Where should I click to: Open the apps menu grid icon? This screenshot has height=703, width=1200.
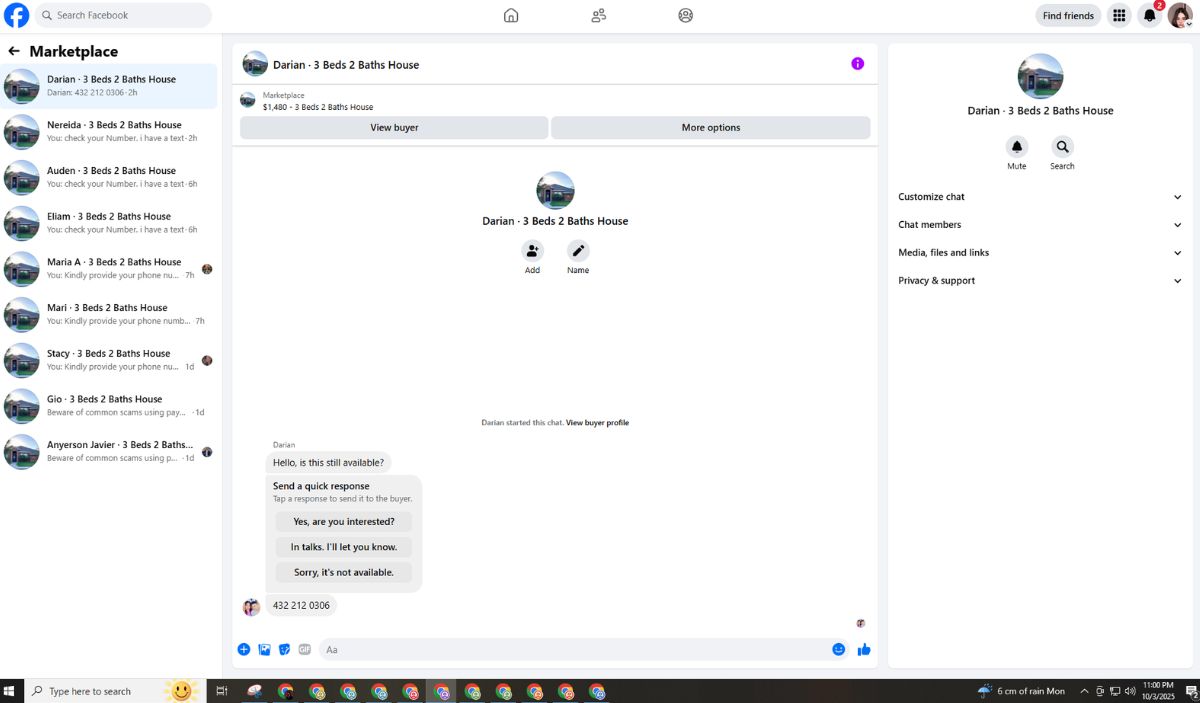1119,15
